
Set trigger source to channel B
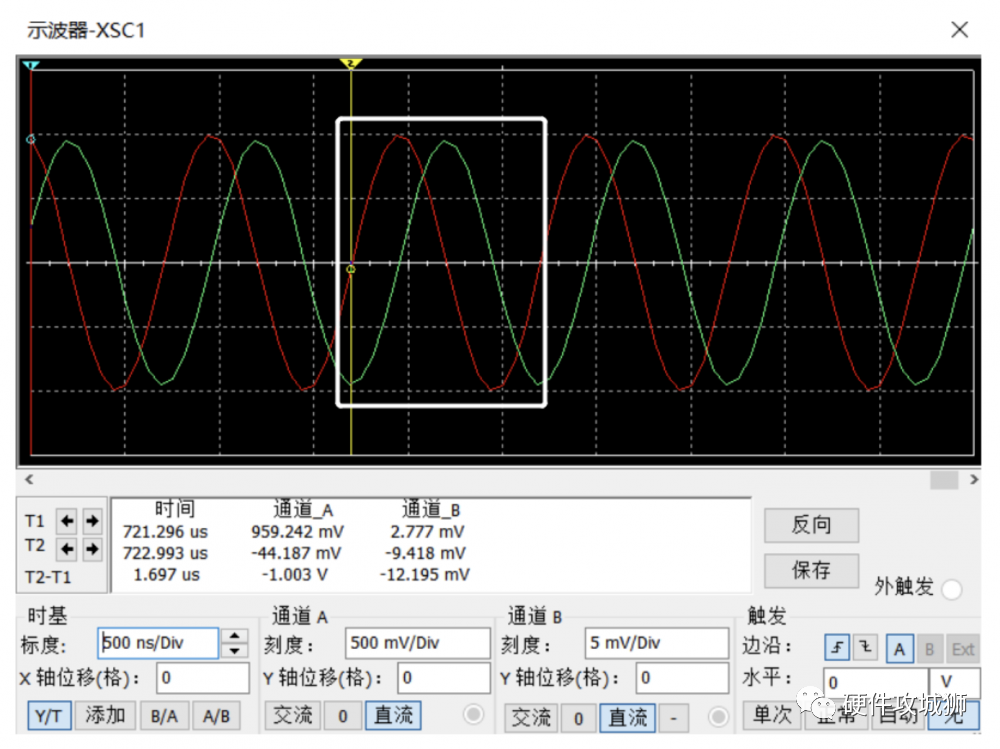click(x=929, y=649)
